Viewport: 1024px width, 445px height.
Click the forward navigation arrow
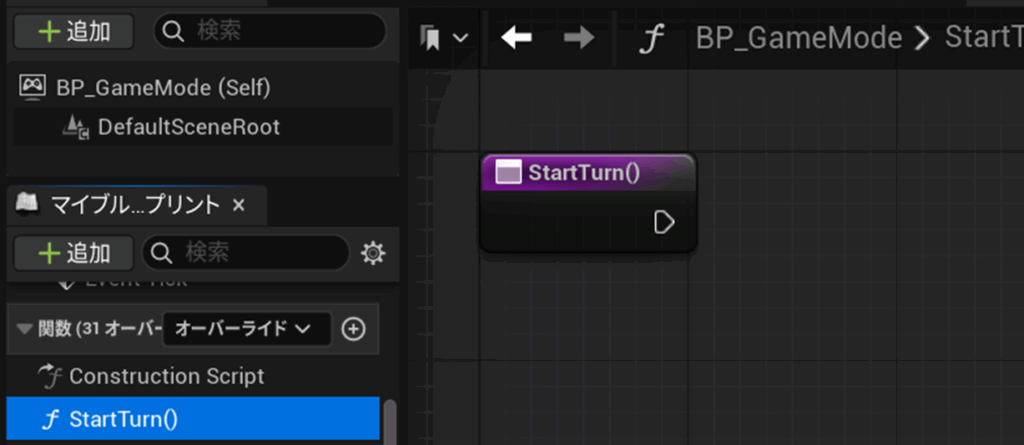(578, 38)
